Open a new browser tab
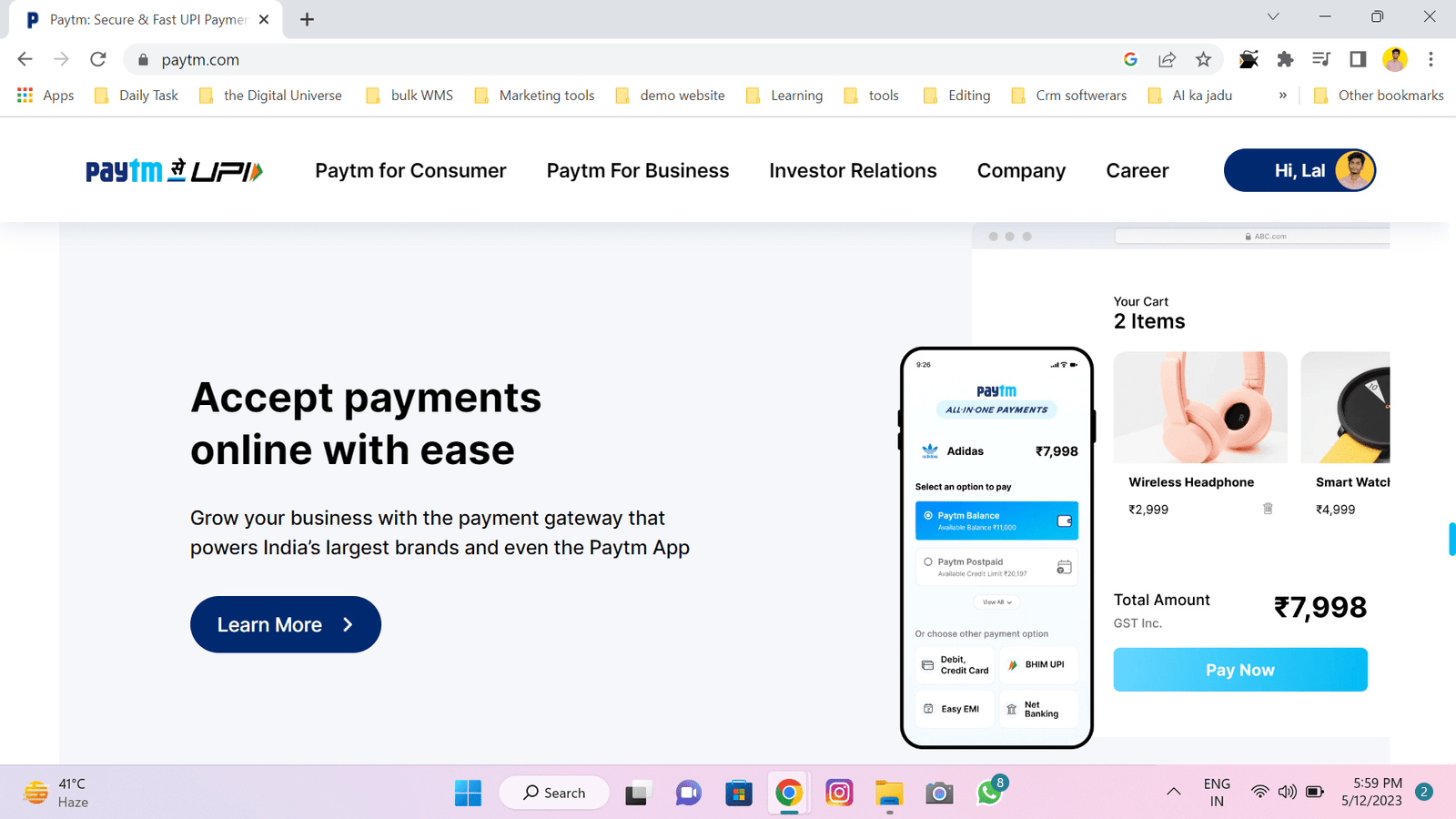The width and height of the screenshot is (1456, 819). [x=307, y=19]
